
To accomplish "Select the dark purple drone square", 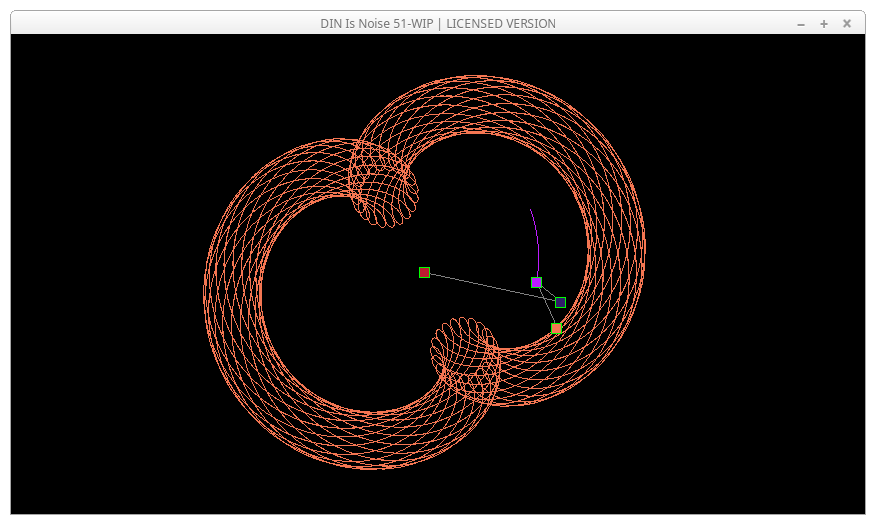I will (560, 302).
